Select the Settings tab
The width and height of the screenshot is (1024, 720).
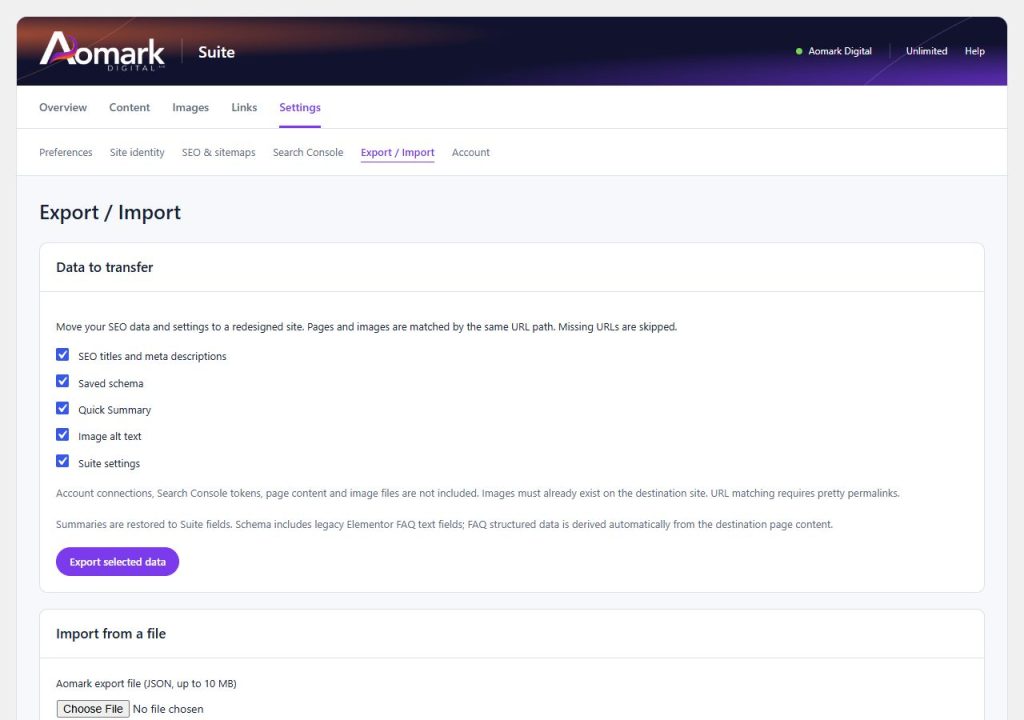[300, 107]
